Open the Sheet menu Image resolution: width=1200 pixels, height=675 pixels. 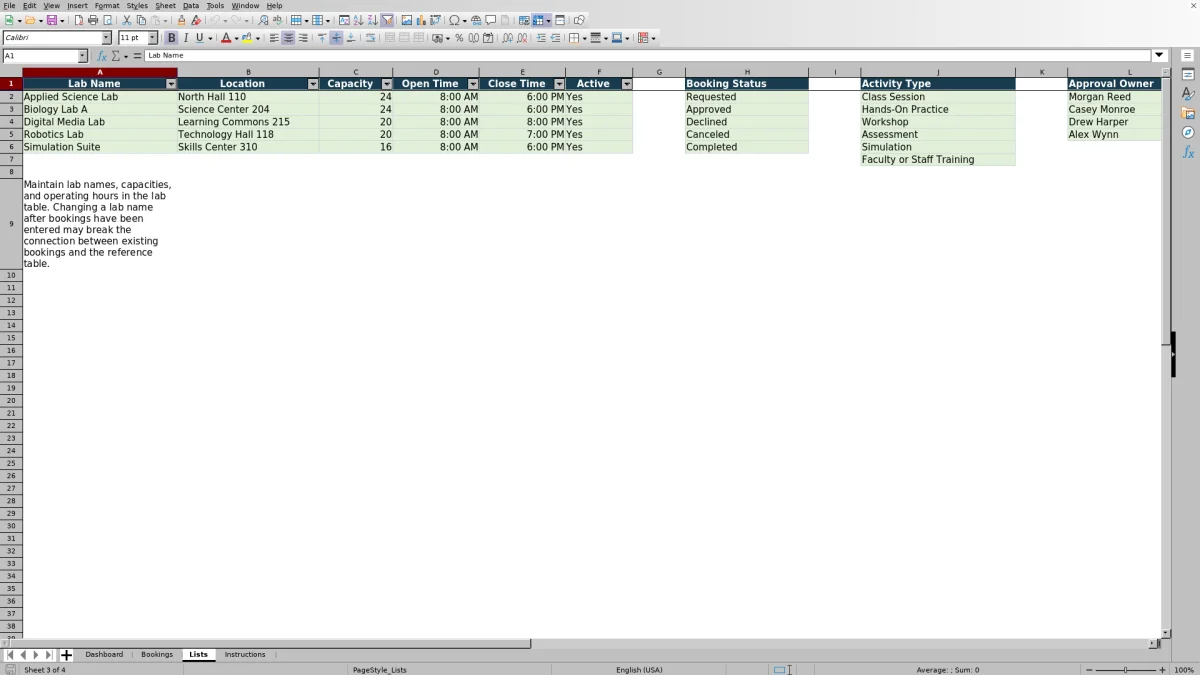coord(165,5)
